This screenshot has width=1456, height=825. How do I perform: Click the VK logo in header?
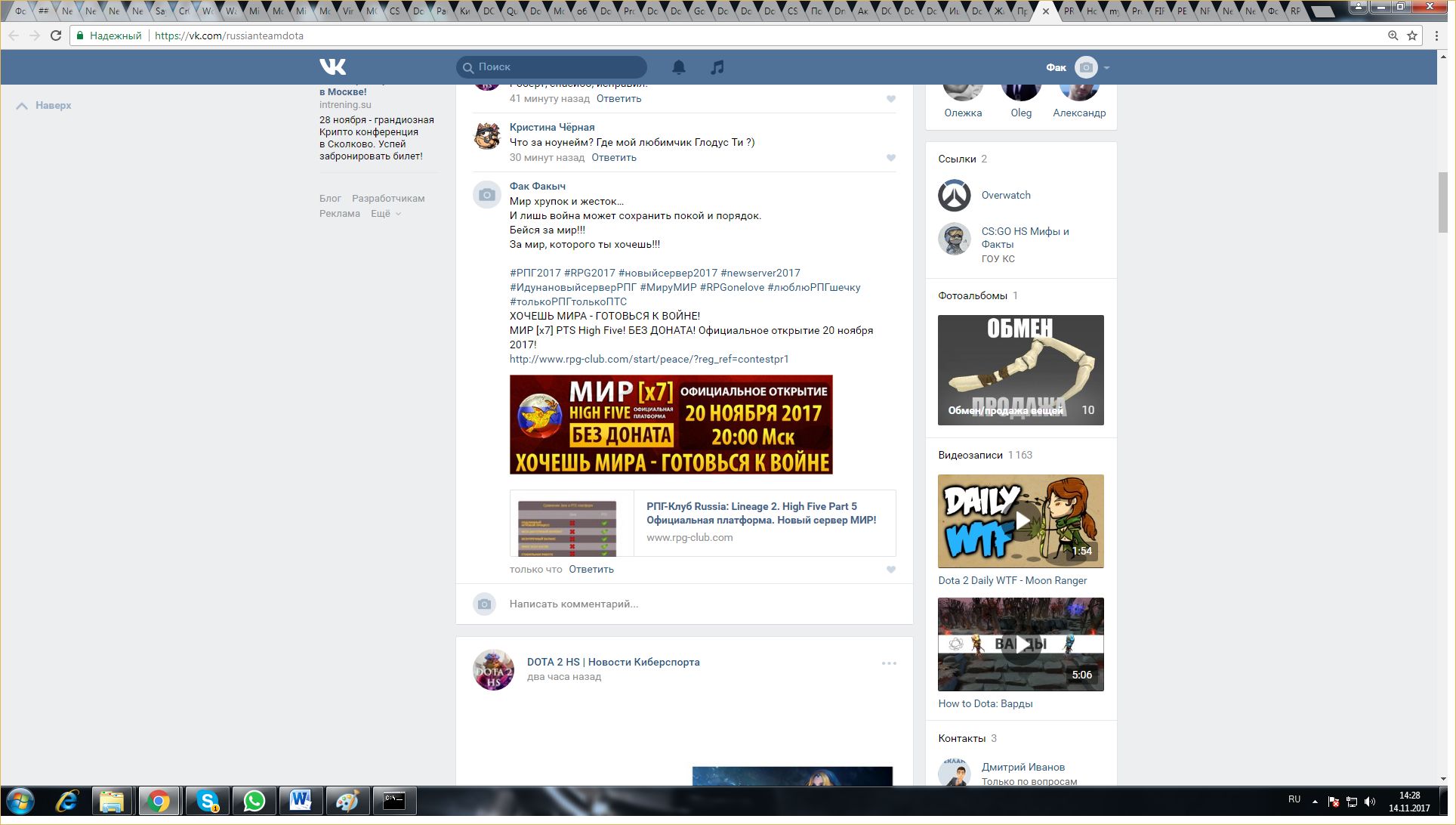tap(332, 67)
